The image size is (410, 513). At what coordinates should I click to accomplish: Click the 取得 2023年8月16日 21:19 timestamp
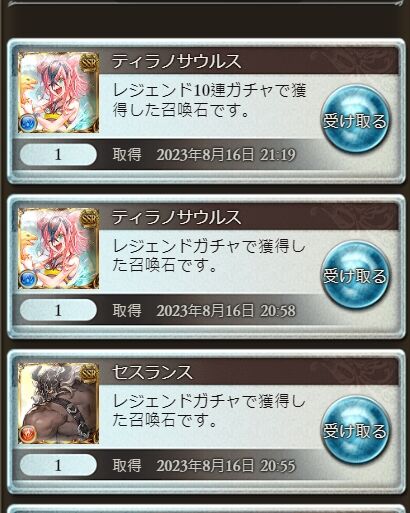[204, 155]
